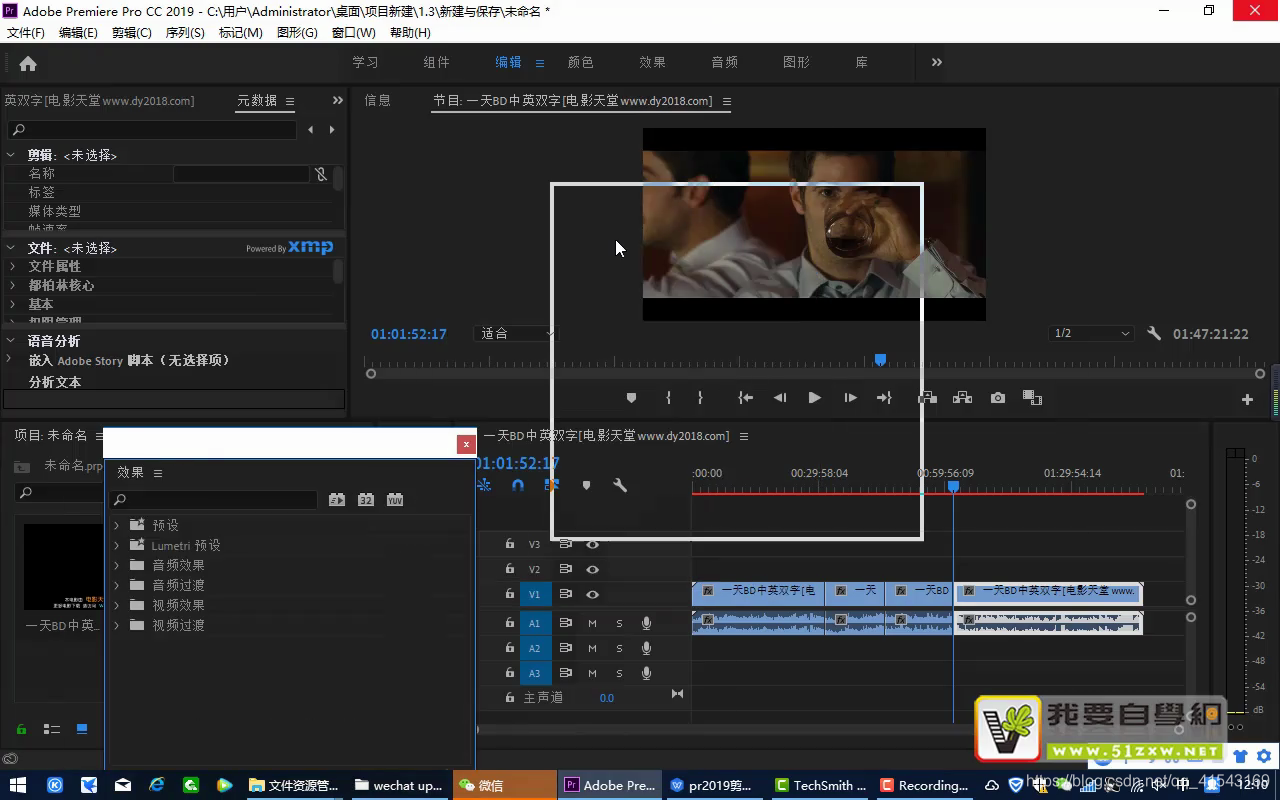Solo the A2 audio track
This screenshot has width=1280, height=800.
[619, 648]
